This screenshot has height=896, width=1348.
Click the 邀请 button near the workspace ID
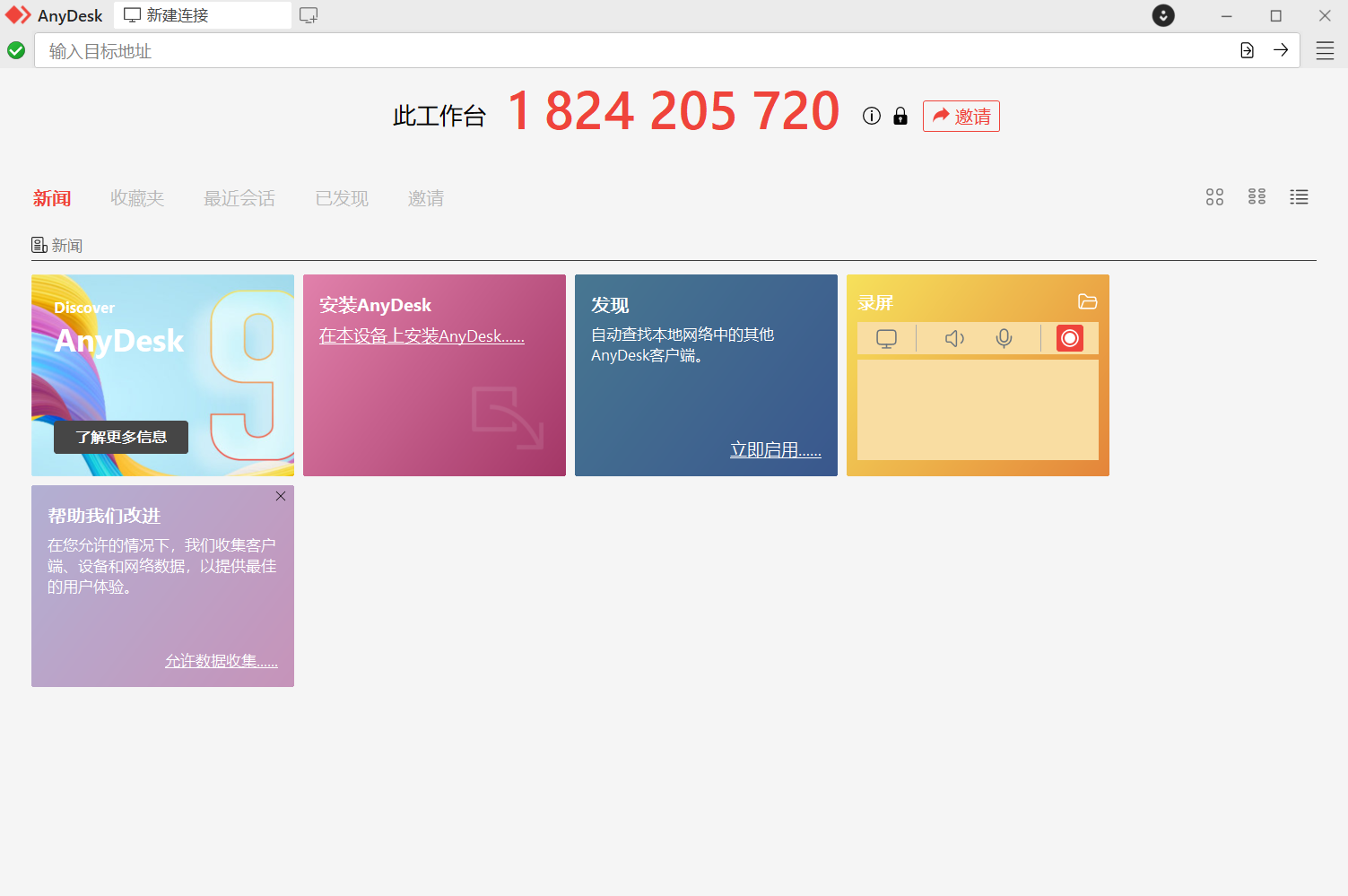point(961,116)
